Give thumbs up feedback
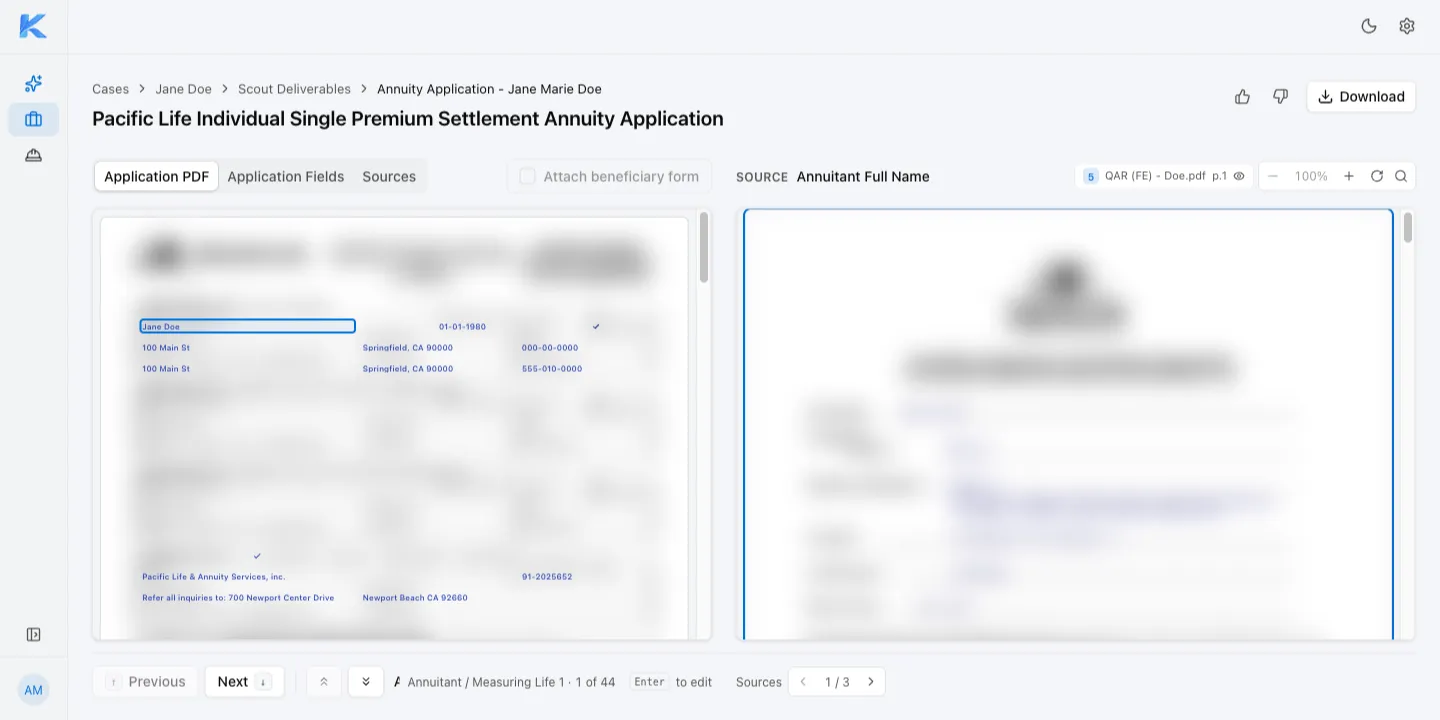The width and height of the screenshot is (1440, 720). pyautogui.click(x=1242, y=97)
